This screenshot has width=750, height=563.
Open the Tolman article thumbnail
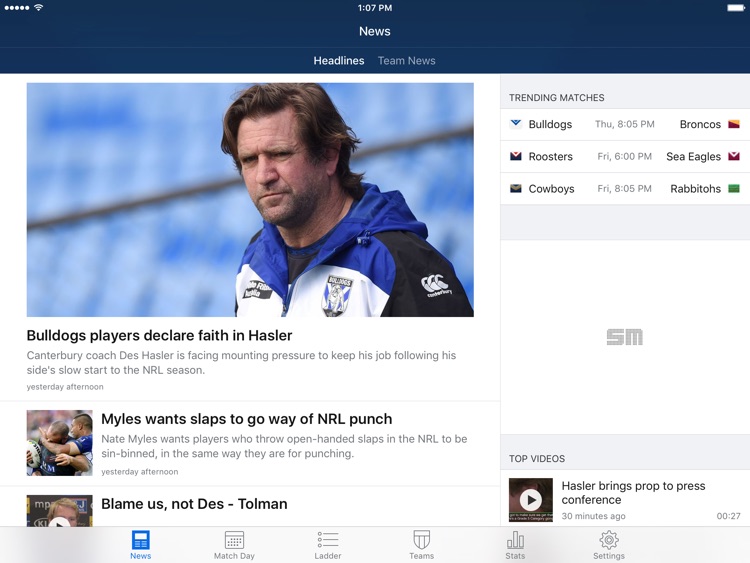[x=60, y=510]
